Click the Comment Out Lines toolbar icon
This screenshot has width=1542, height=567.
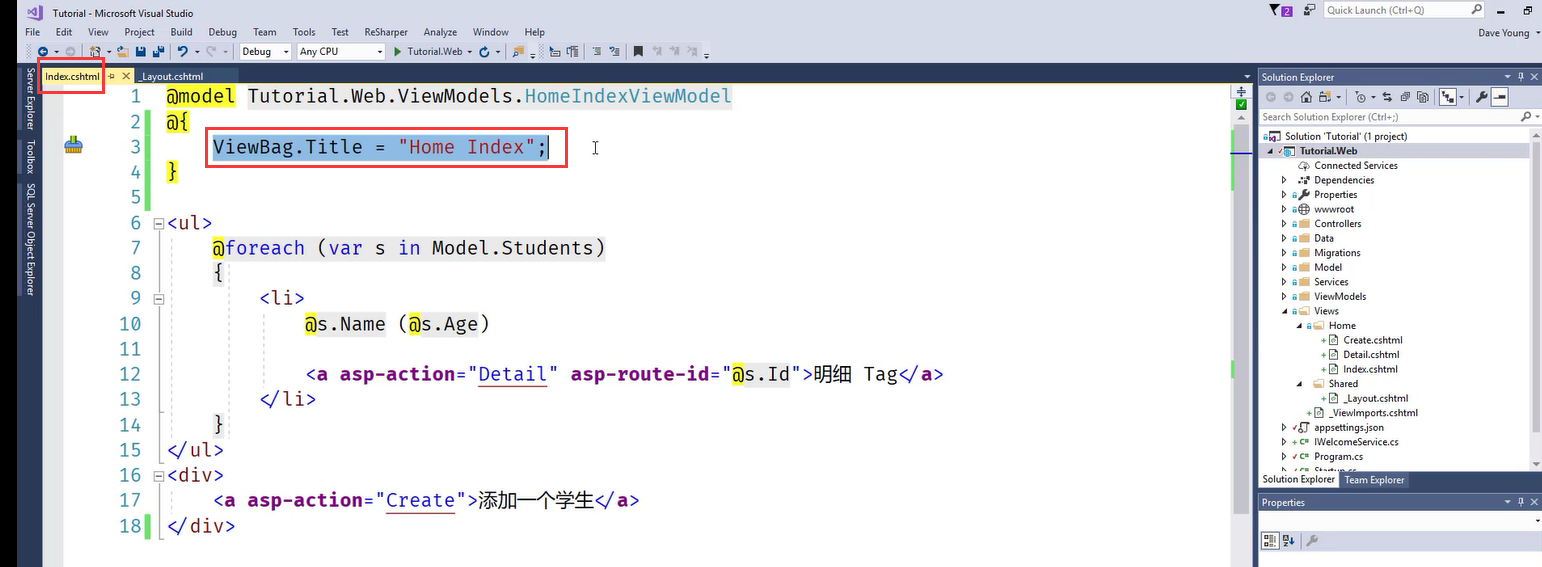[599, 51]
